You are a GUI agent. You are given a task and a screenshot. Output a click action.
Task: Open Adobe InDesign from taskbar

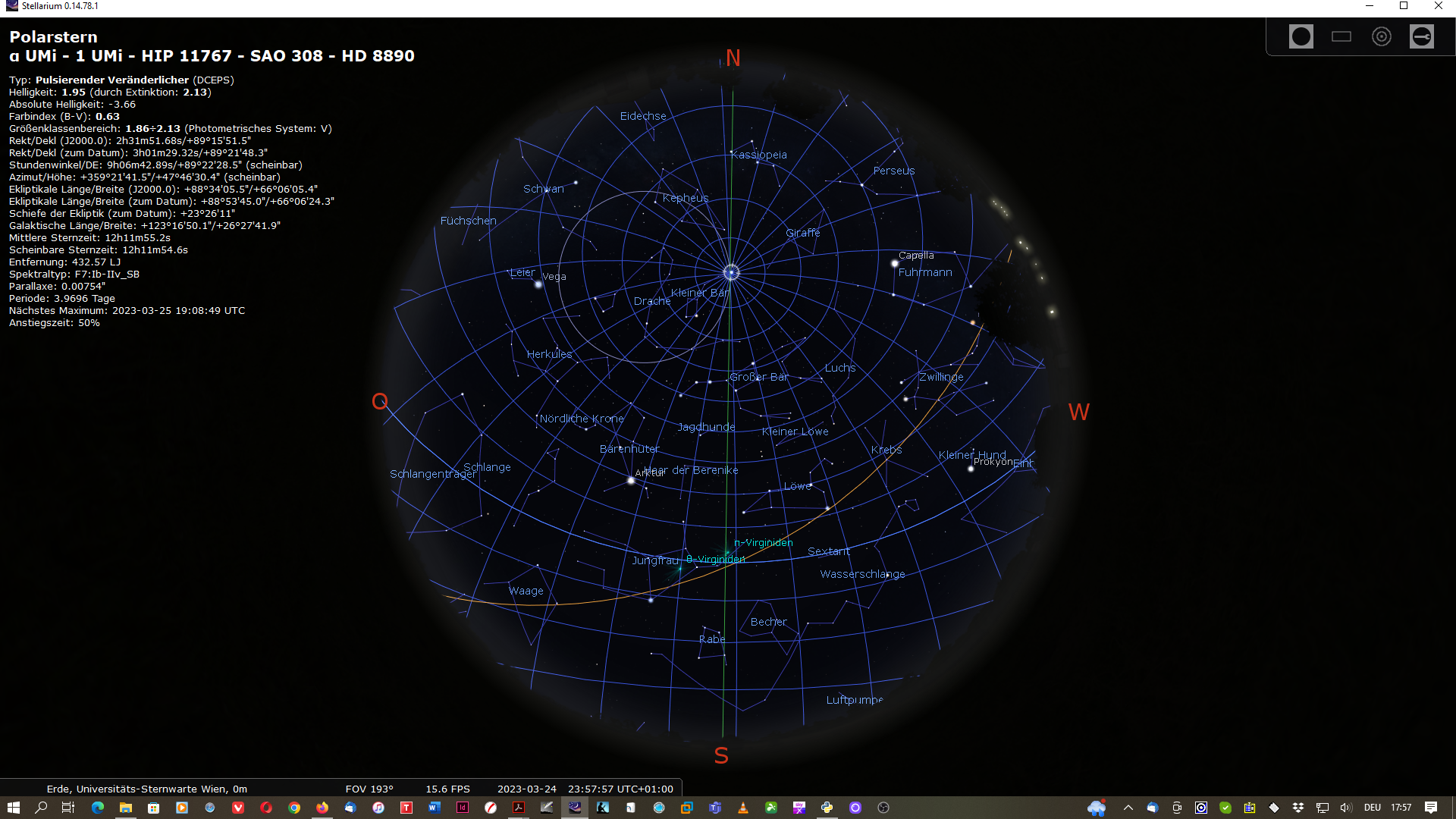click(x=463, y=808)
